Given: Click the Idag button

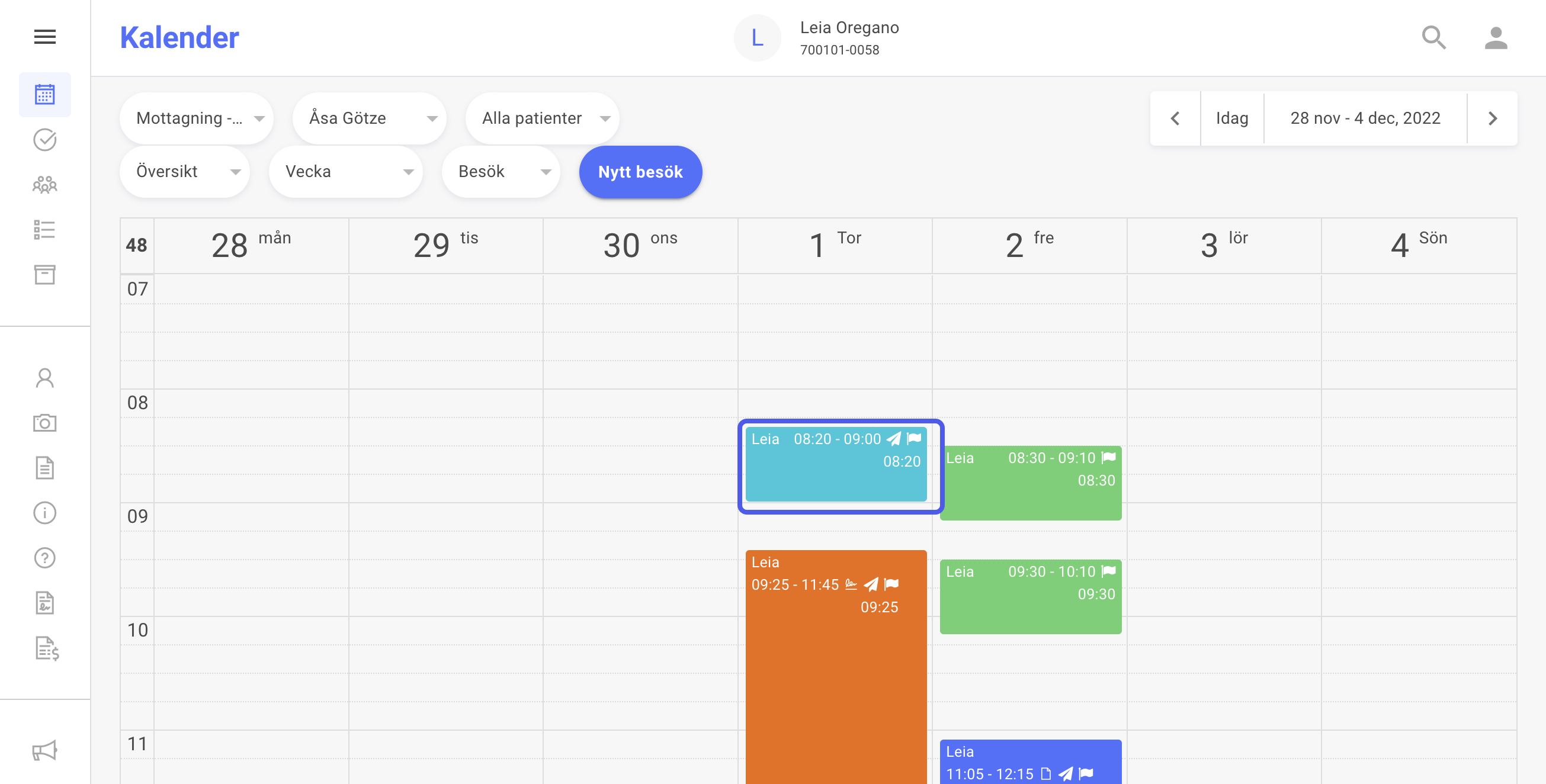Looking at the screenshot, I should tap(1232, 118).
